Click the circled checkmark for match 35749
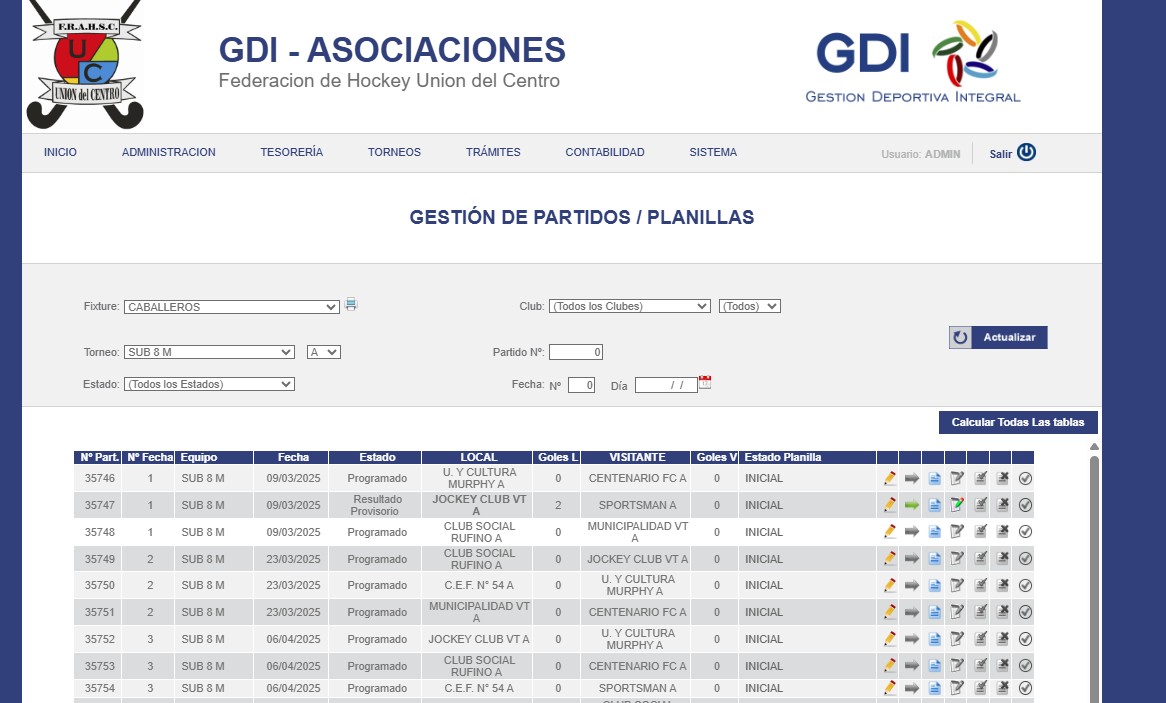Viewport: 1166px width, 703px height. 1025,559
